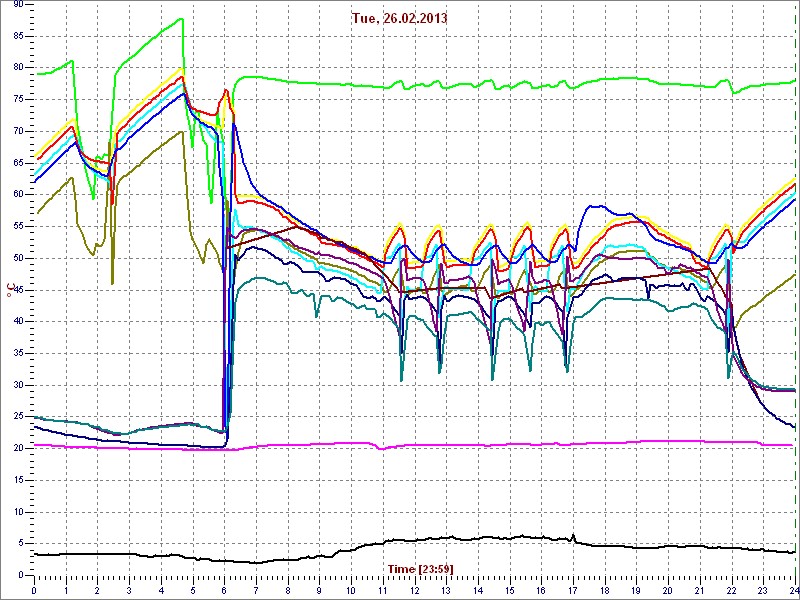Select the 85 value on the temperature axis

pyautogui.click(x=18, y=36)
